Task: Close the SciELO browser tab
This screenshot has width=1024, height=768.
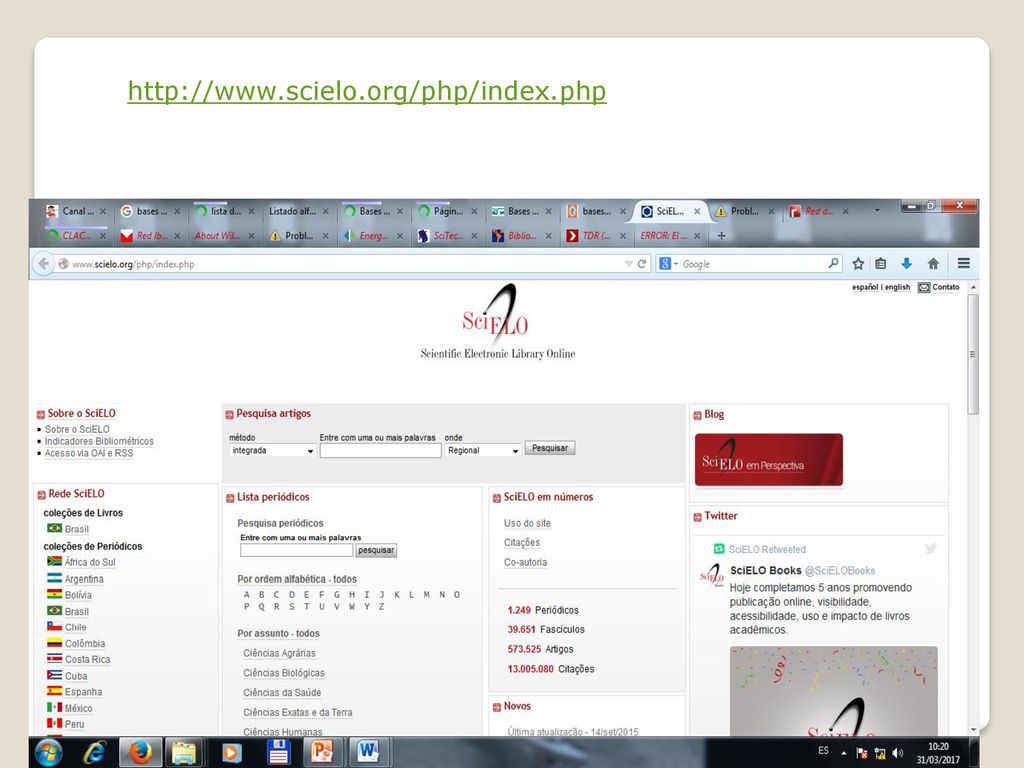Action: (697, 212)
